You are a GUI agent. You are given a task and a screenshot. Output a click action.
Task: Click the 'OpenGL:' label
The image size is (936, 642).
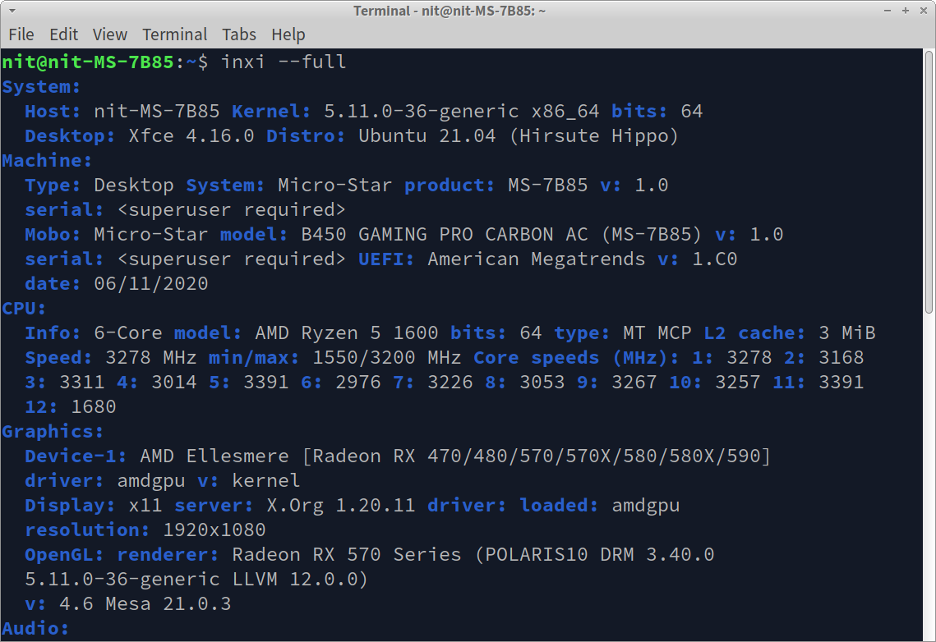click(x=64, y=555)
